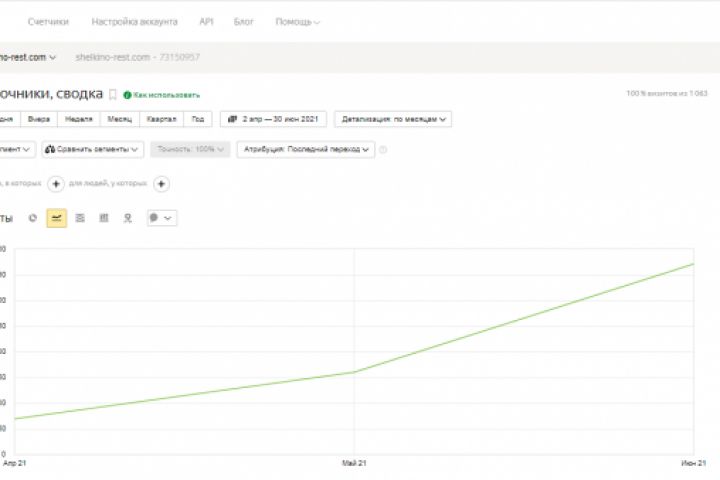Switch to map chart view icon
Image resolution: width=720 pixels, height=480 pixels.
[x=128, y=218]
